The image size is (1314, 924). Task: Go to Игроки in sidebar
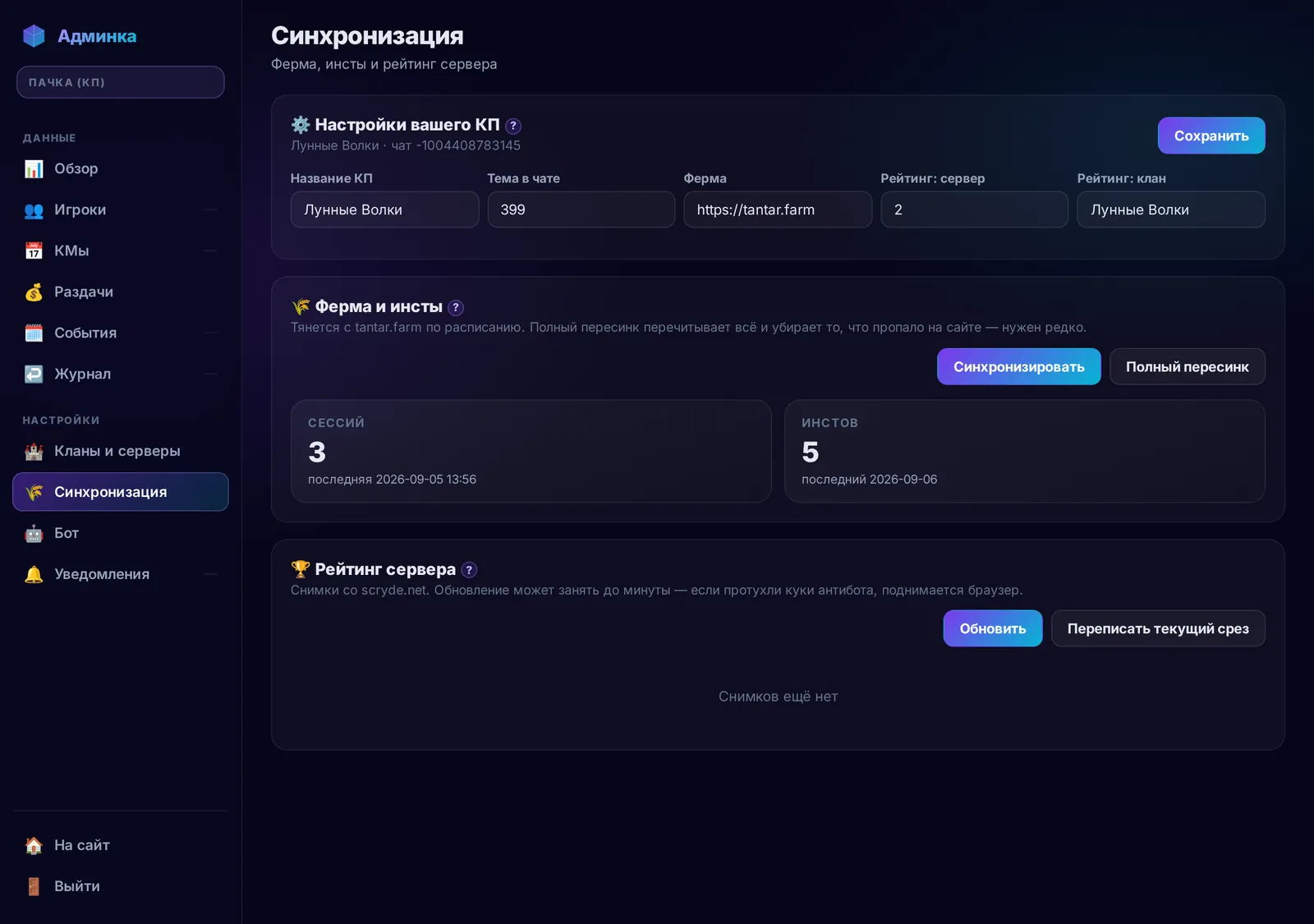point(121,209)
